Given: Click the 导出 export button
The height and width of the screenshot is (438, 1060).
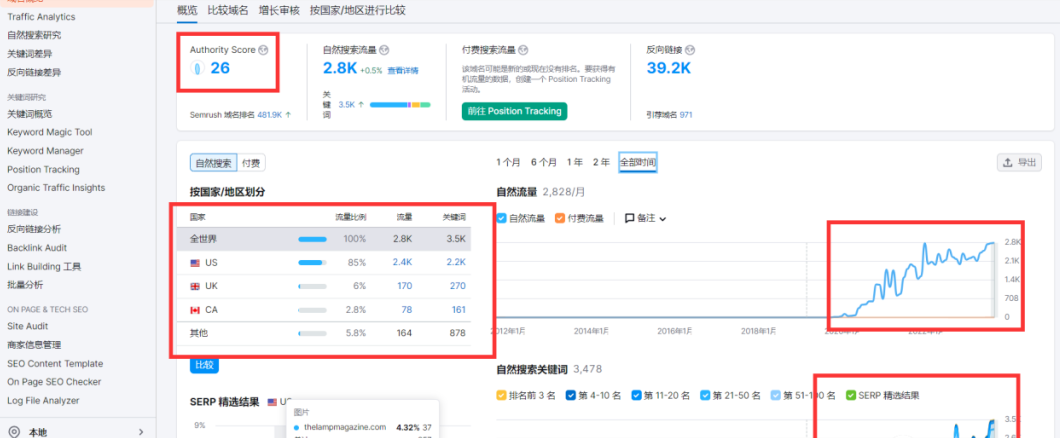Looking at the screenshot, I should pyautogui.click(x=1019, y=162).
